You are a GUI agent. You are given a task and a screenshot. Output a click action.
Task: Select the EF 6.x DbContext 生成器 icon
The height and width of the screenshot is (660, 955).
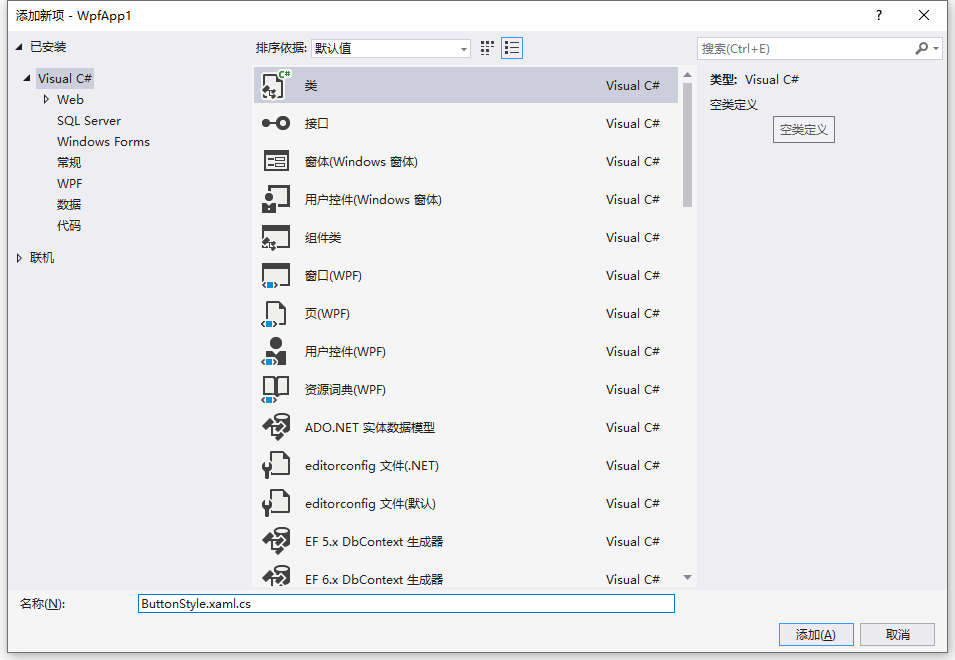276,576
